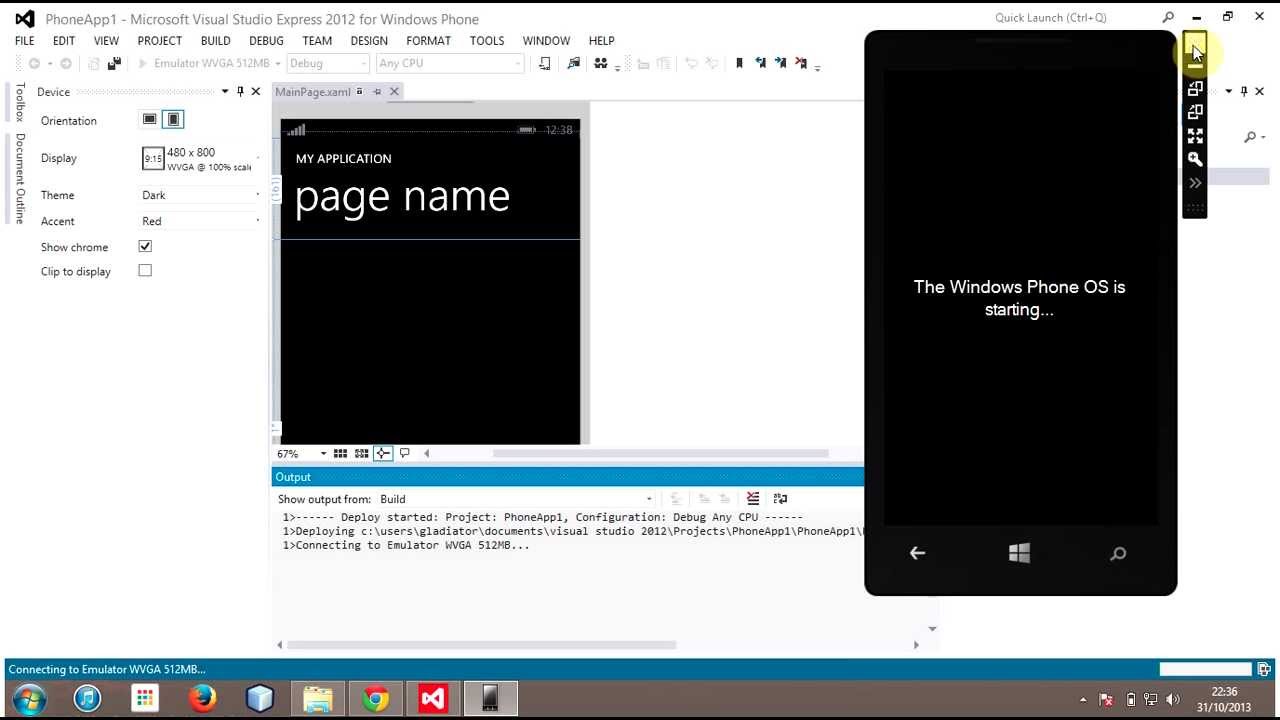Open the BUILD menu

pos(216,41)
